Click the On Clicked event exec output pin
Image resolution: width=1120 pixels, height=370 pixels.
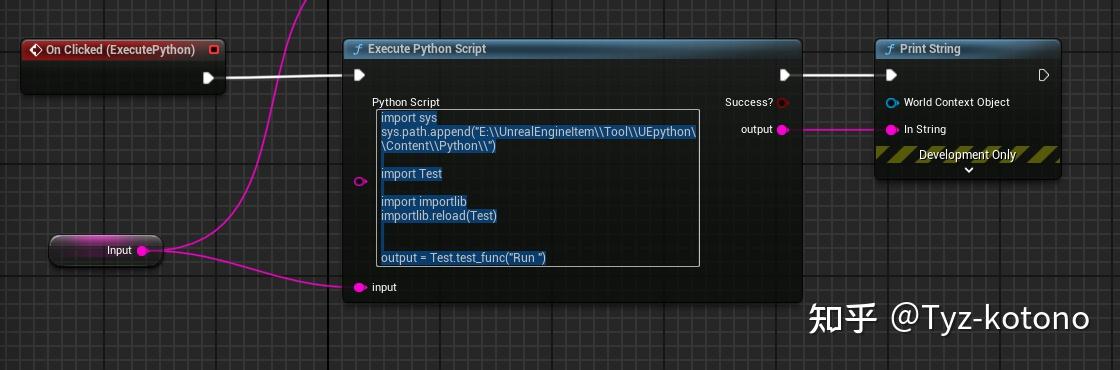pos(208,78)
